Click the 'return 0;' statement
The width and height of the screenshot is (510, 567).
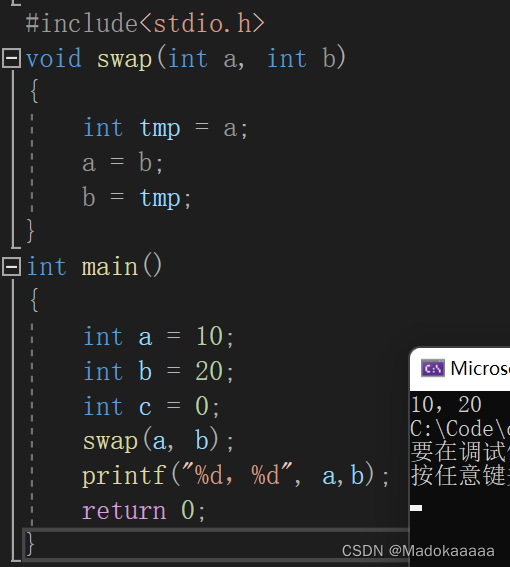click(x=144, y=511)
